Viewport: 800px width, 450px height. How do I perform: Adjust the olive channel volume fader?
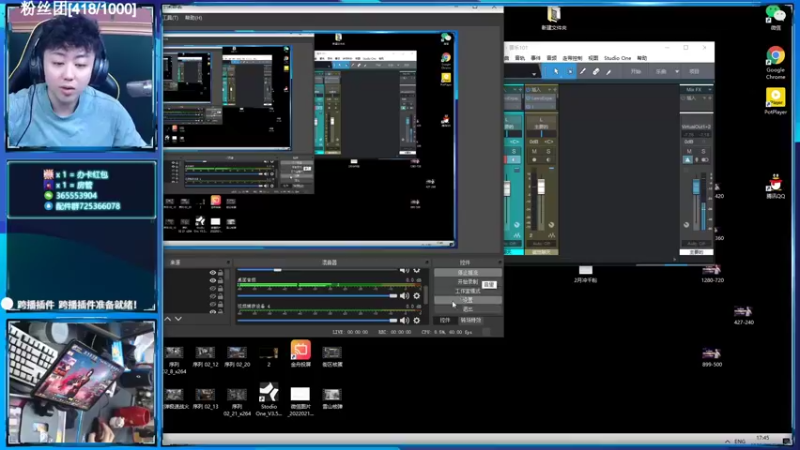[541, 187]
